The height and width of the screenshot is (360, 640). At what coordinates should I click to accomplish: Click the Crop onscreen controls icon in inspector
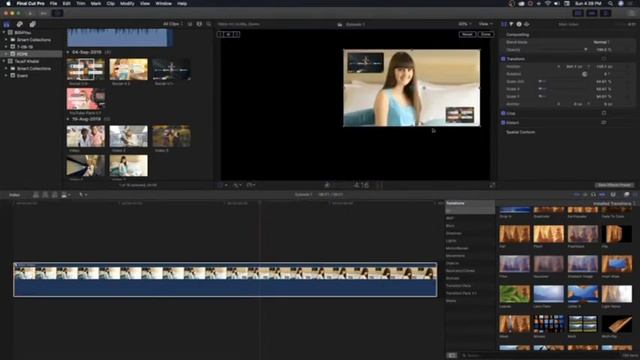point(604,113)
